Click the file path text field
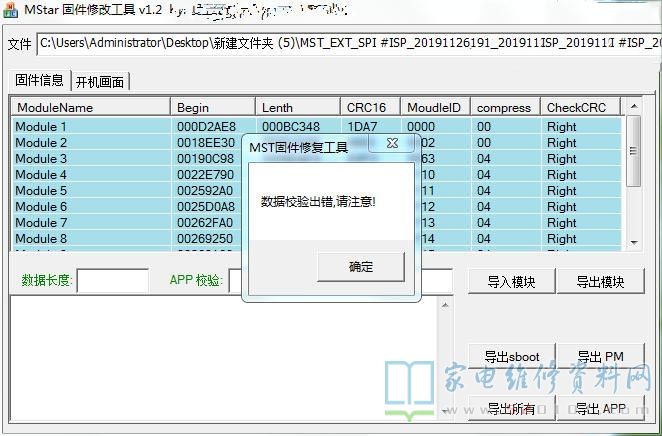Viewport: 662px width, 436px height. tap(348, 43)
